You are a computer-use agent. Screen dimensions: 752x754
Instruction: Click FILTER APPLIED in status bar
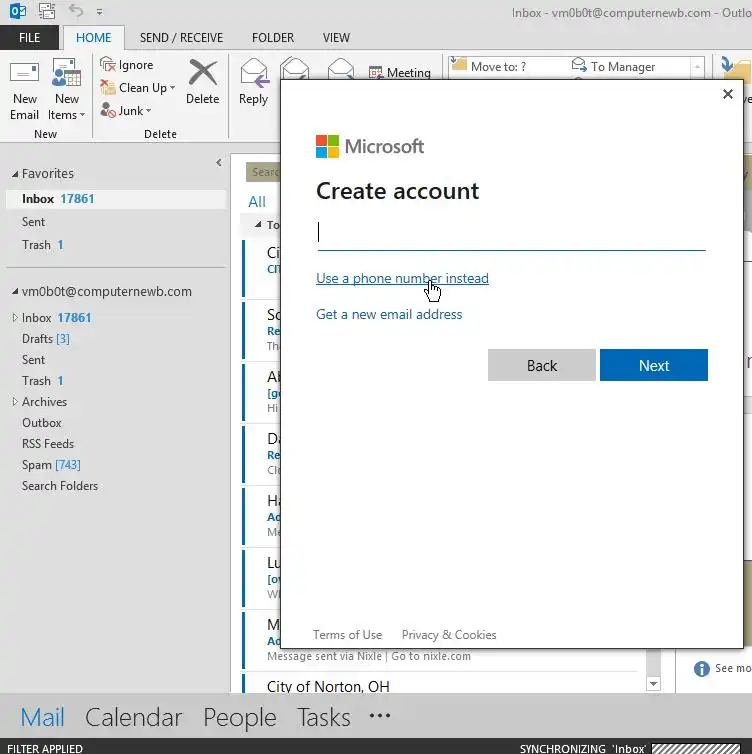(x=45, y=748)
